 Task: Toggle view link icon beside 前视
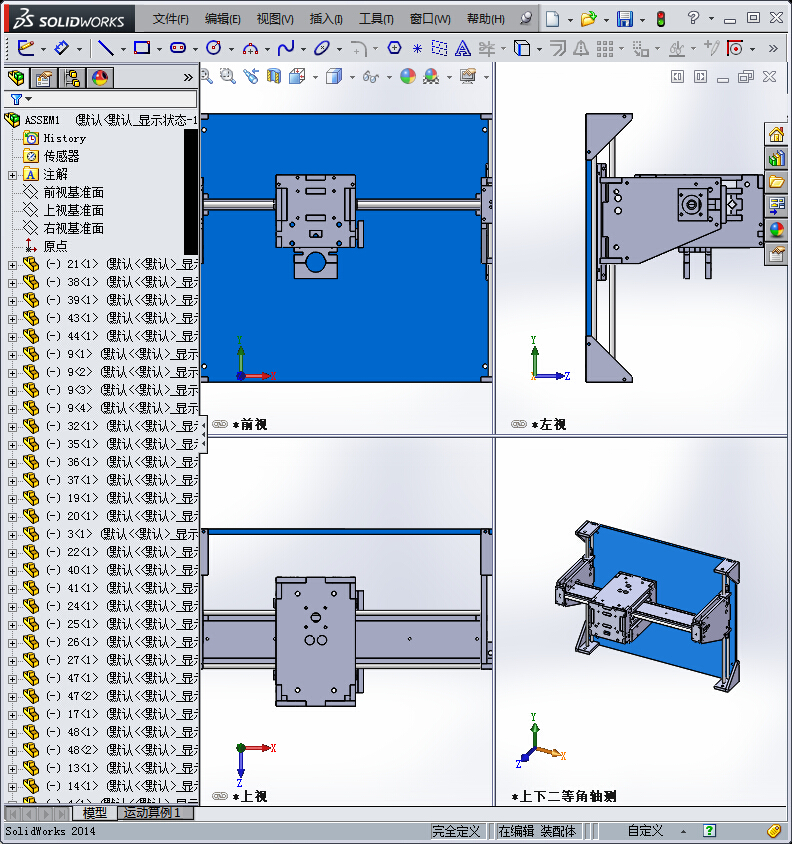pyautogui.click(x=220, y=424)
